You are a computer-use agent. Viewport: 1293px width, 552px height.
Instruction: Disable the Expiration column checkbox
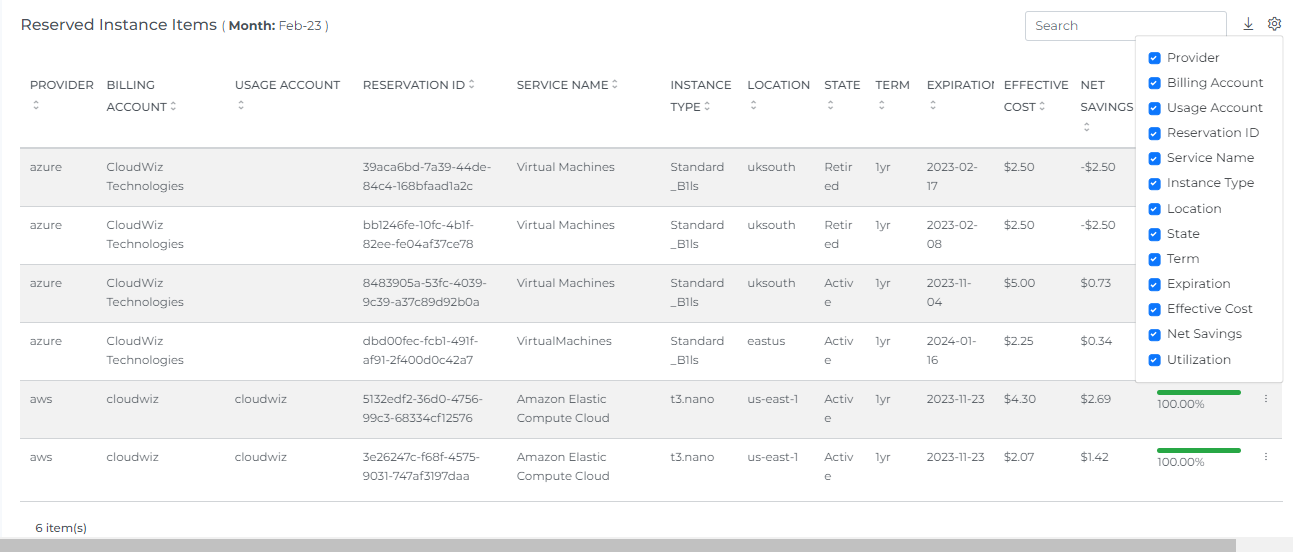(1154, 284)
